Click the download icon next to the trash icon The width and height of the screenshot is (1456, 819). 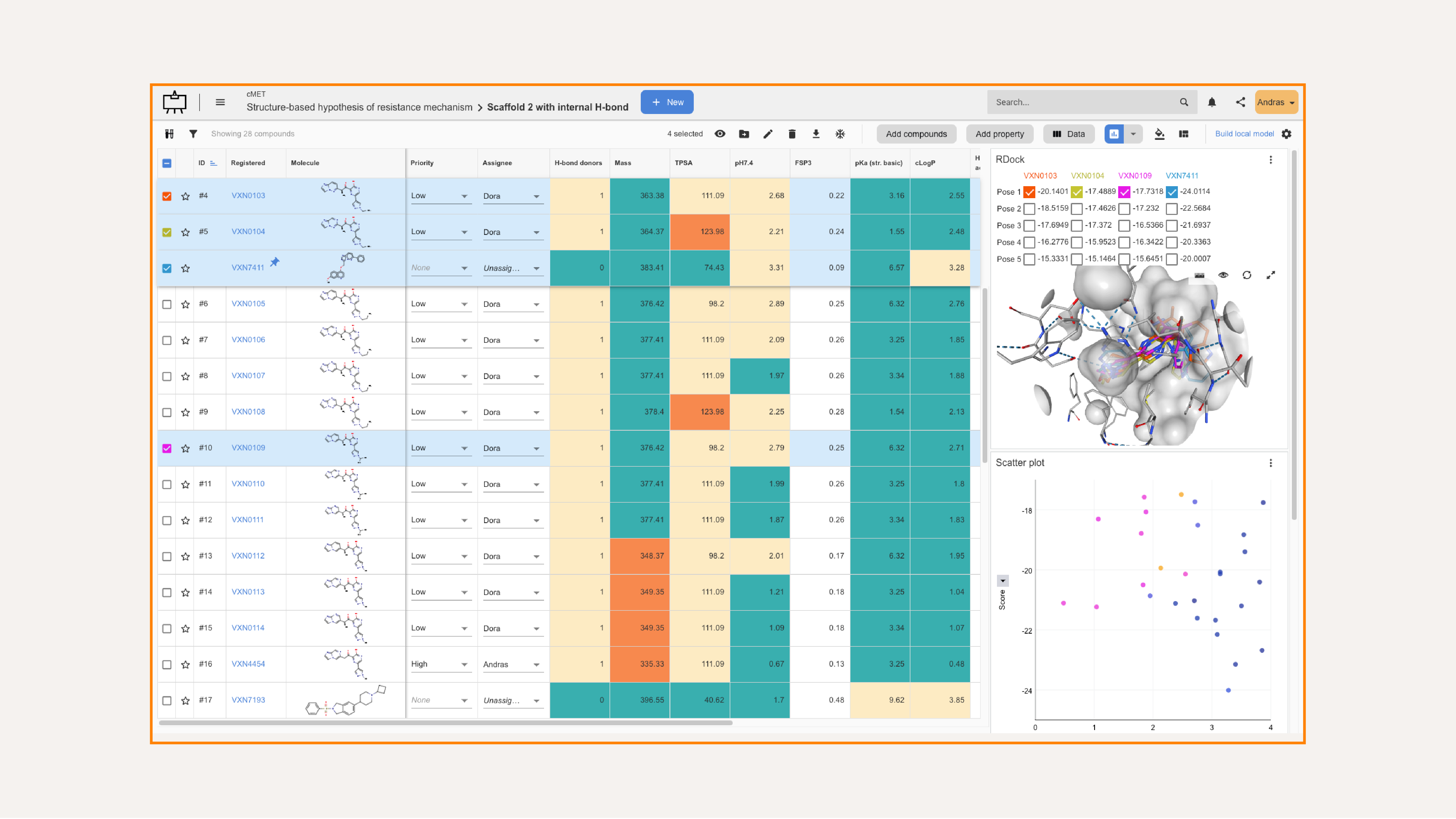(x=816, y=134)
